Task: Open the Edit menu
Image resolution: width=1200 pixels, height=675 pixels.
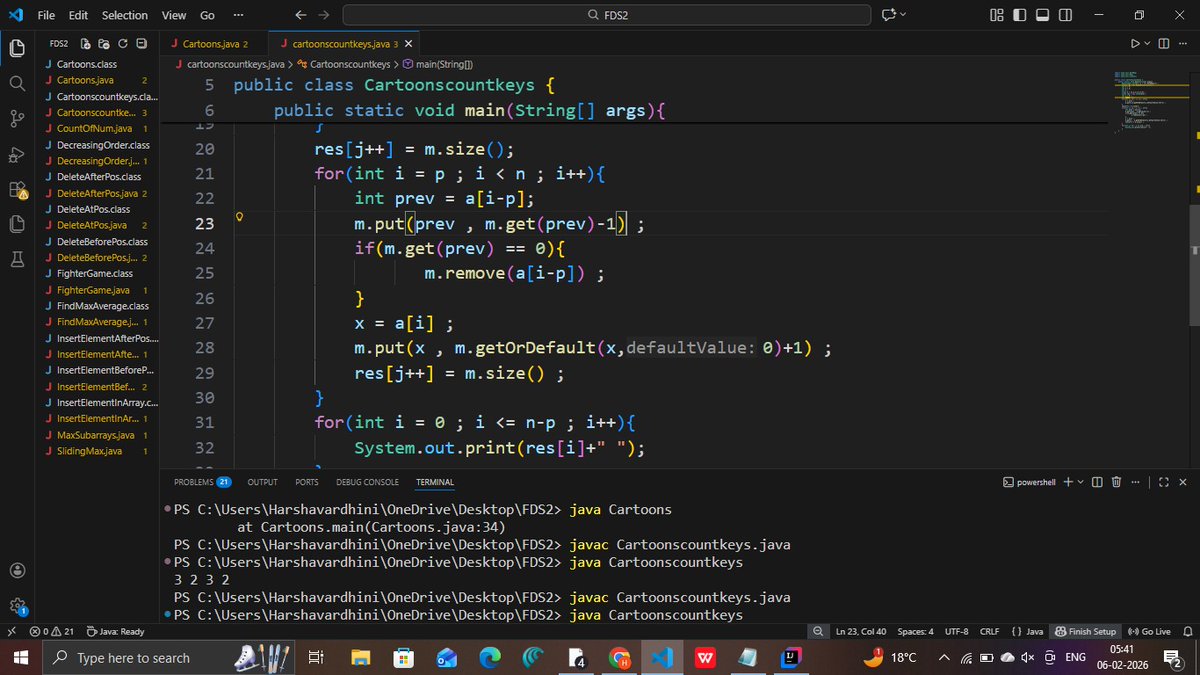Action: coord(79,15)
